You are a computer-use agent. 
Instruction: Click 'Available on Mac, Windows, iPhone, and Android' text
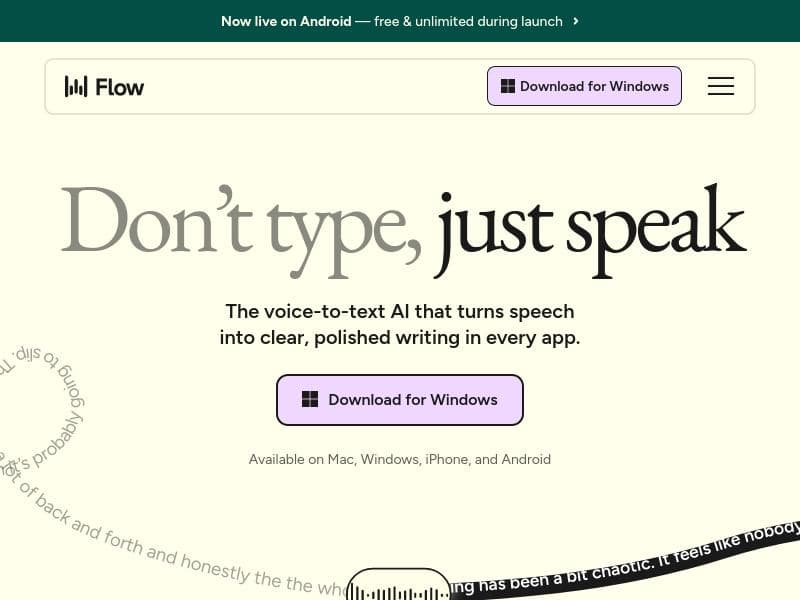point(400,460)
